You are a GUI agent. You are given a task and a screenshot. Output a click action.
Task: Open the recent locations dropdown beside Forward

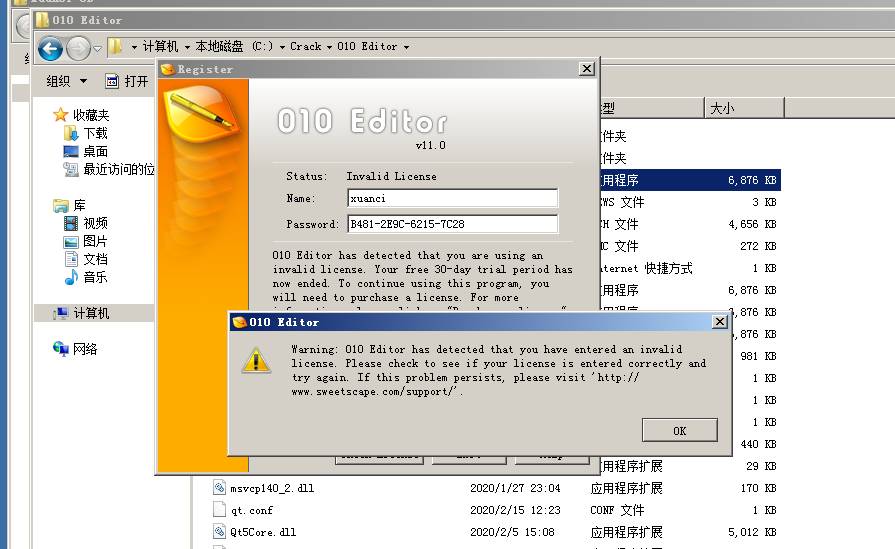[98, 49]
